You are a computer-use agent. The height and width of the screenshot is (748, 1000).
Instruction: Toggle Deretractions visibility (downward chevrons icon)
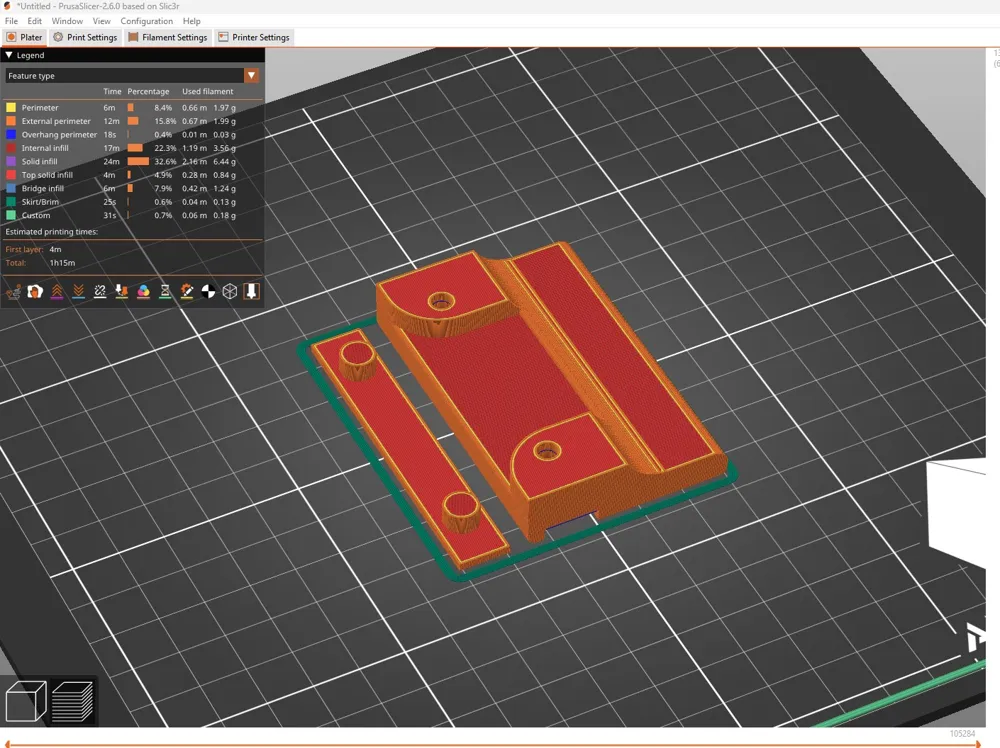coord(78,291)
